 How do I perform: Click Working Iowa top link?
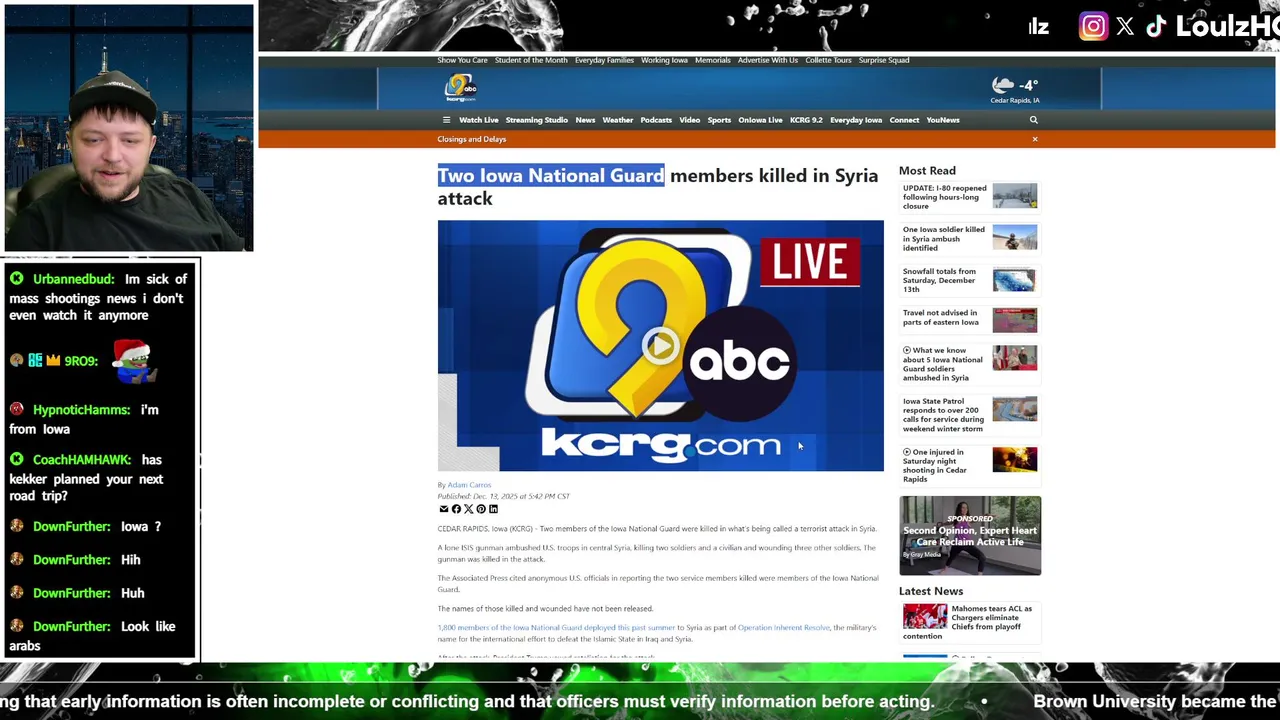coord(664,60)
